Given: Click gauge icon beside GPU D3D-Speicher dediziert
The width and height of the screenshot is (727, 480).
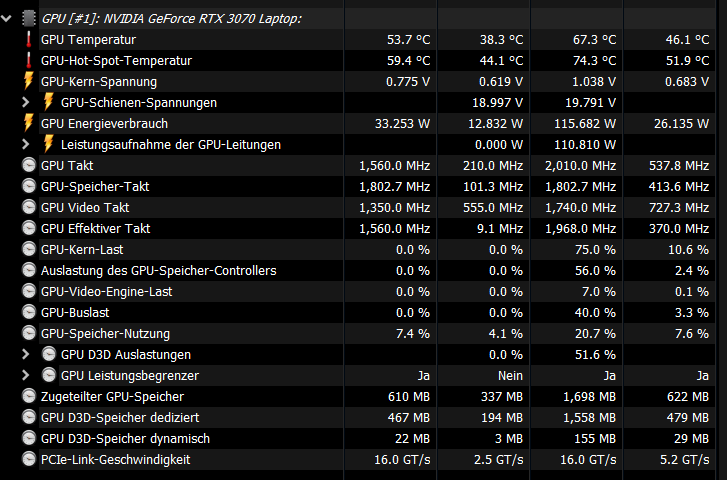Looking at the screenshot, I should point(29,417).
